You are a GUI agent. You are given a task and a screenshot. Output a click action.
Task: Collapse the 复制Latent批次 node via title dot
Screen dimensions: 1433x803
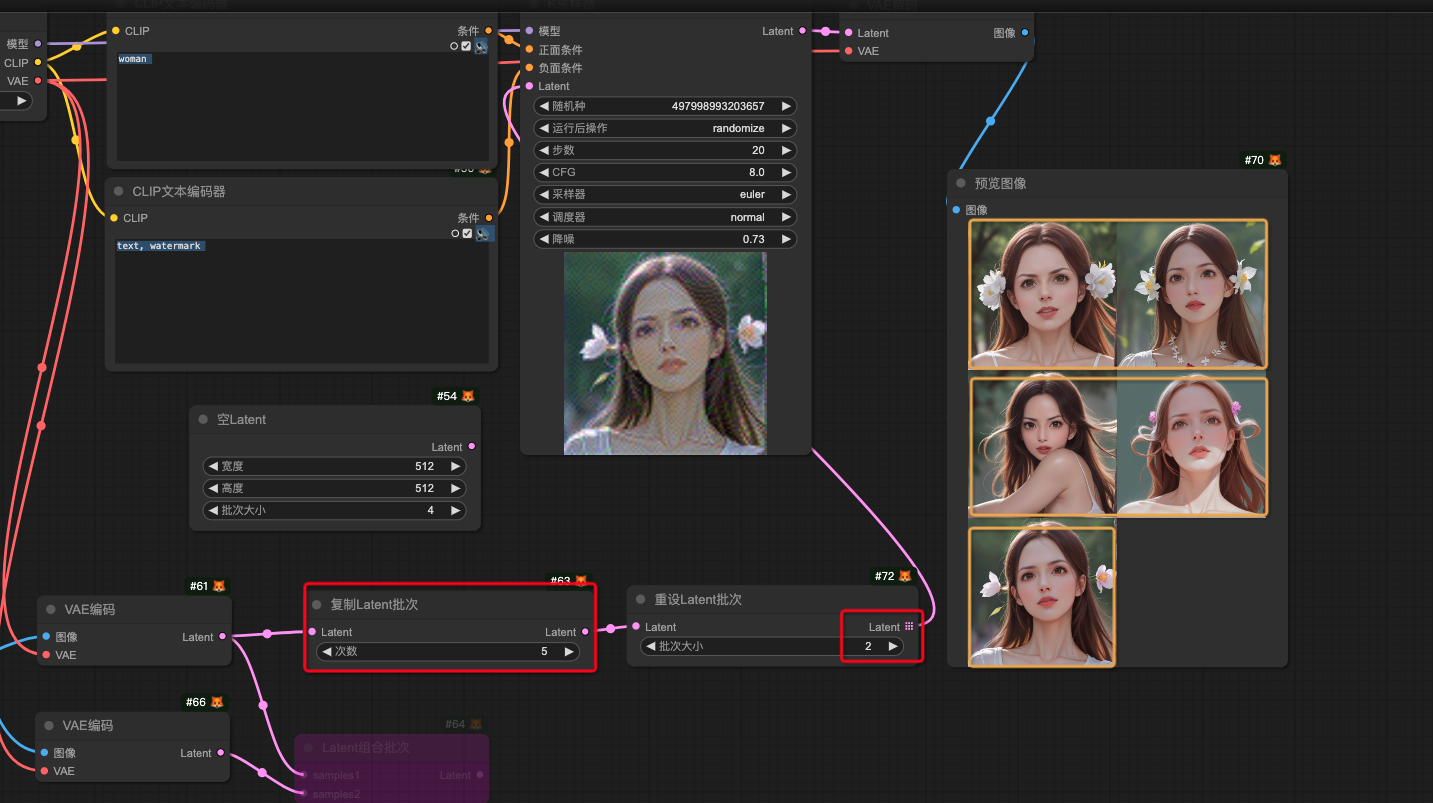(318, 605)
